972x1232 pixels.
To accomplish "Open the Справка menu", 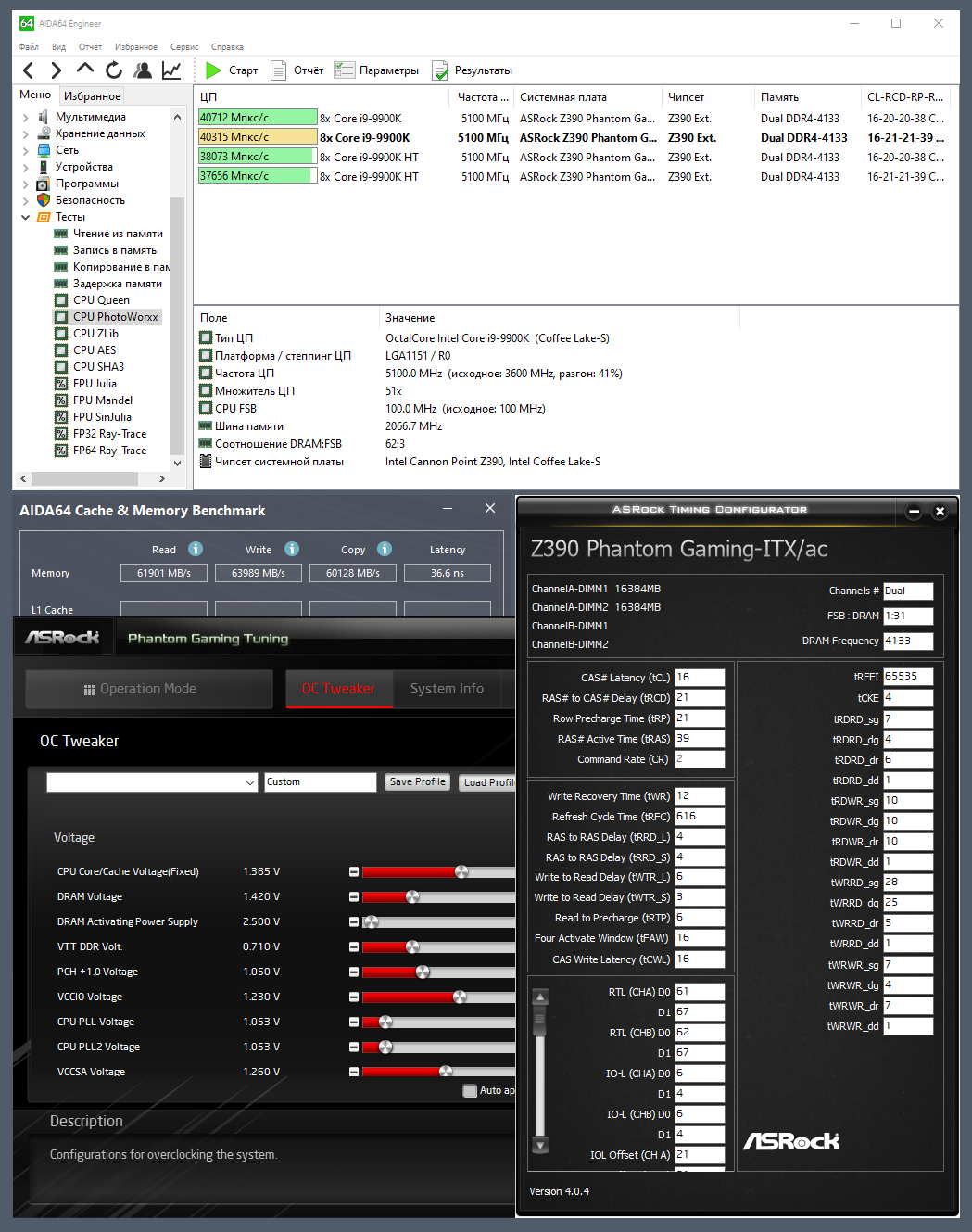I will coord(227,47).
